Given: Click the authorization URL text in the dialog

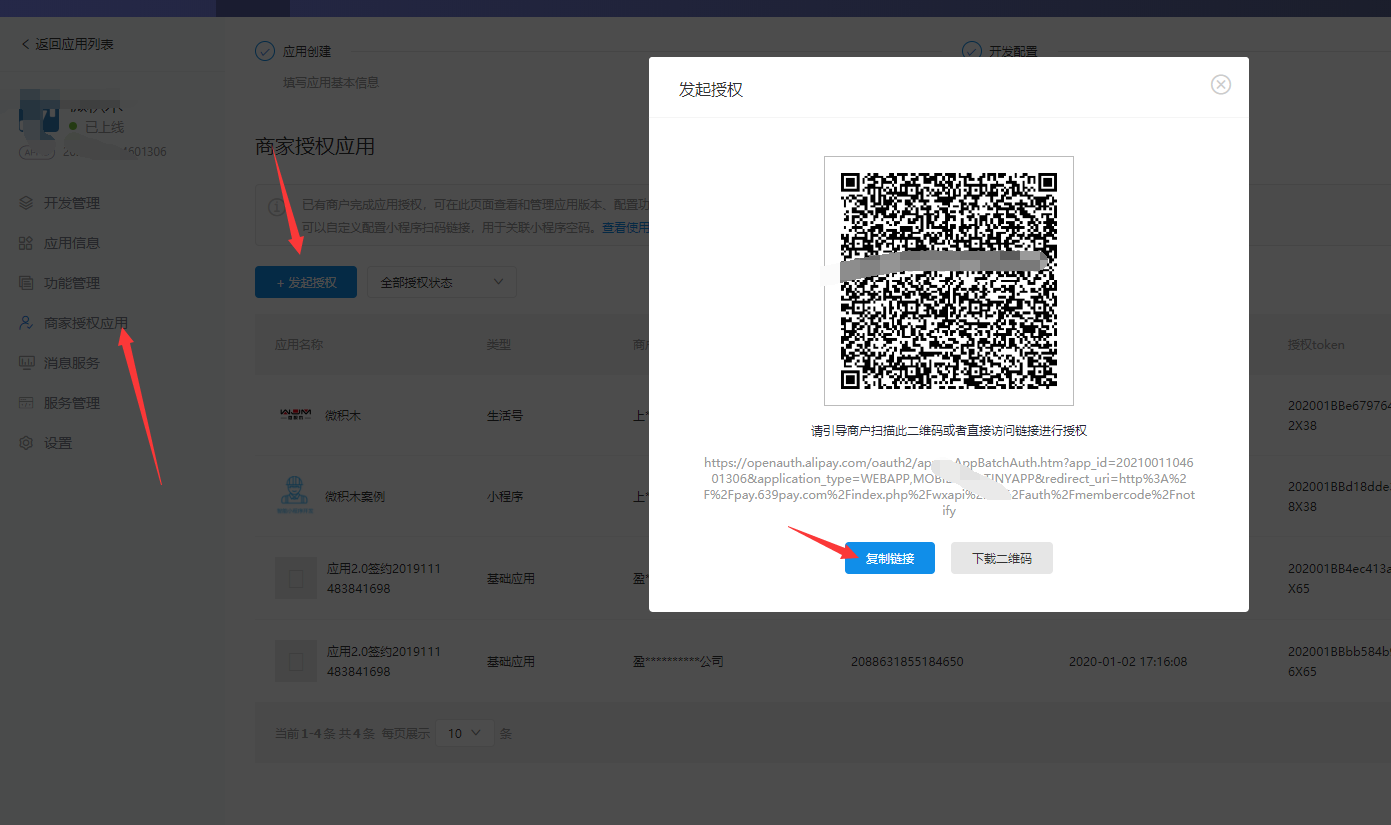Looking at the screenshot, I should tap(948, 487).
